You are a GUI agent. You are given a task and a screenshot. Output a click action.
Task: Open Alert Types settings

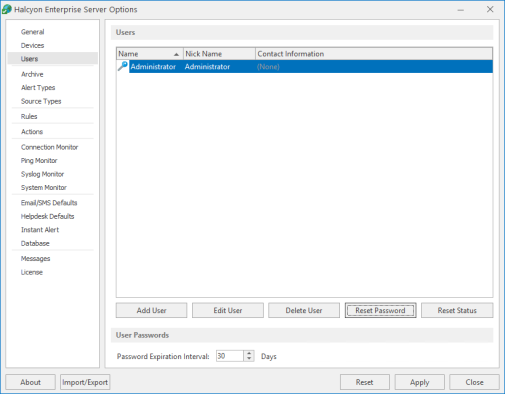38,88
